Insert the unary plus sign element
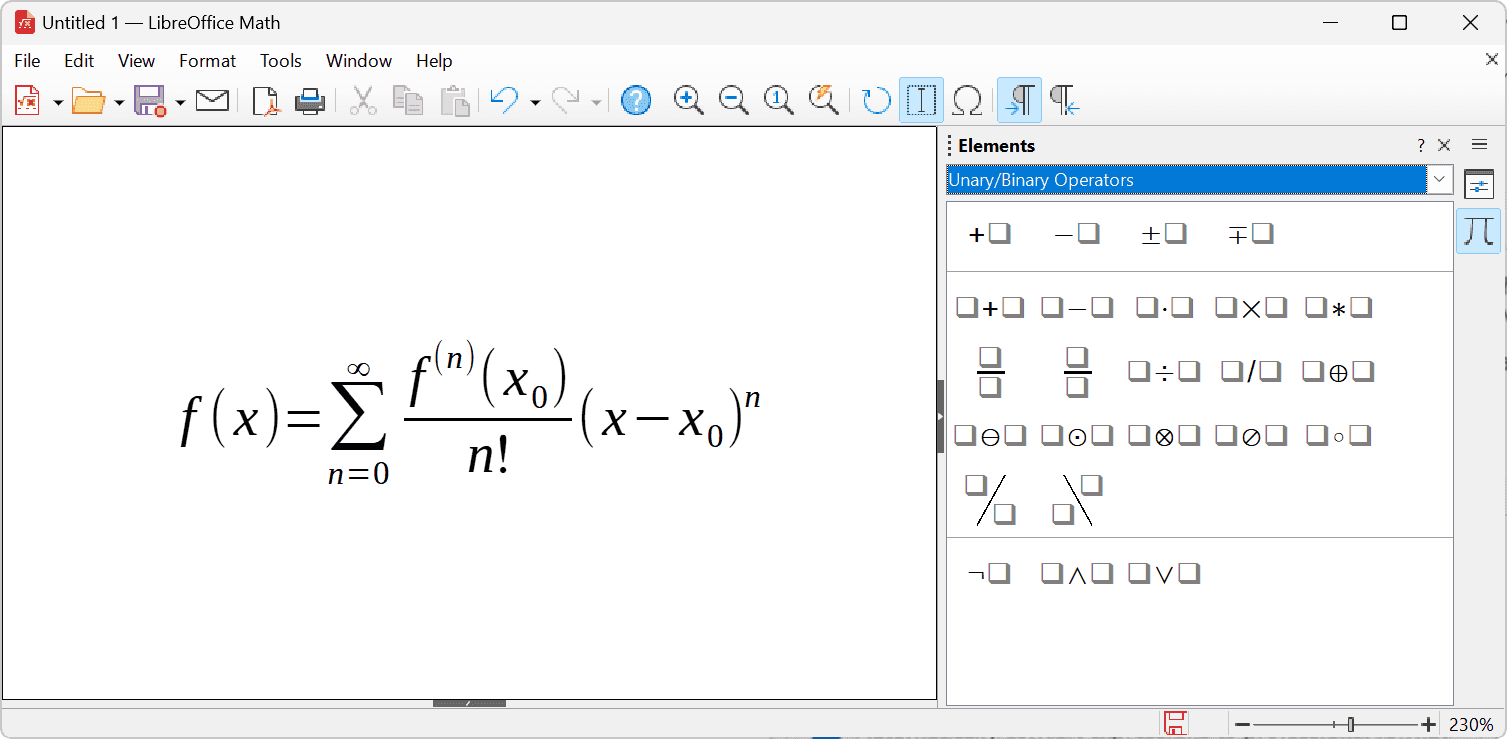 click(x=990, y=235)
